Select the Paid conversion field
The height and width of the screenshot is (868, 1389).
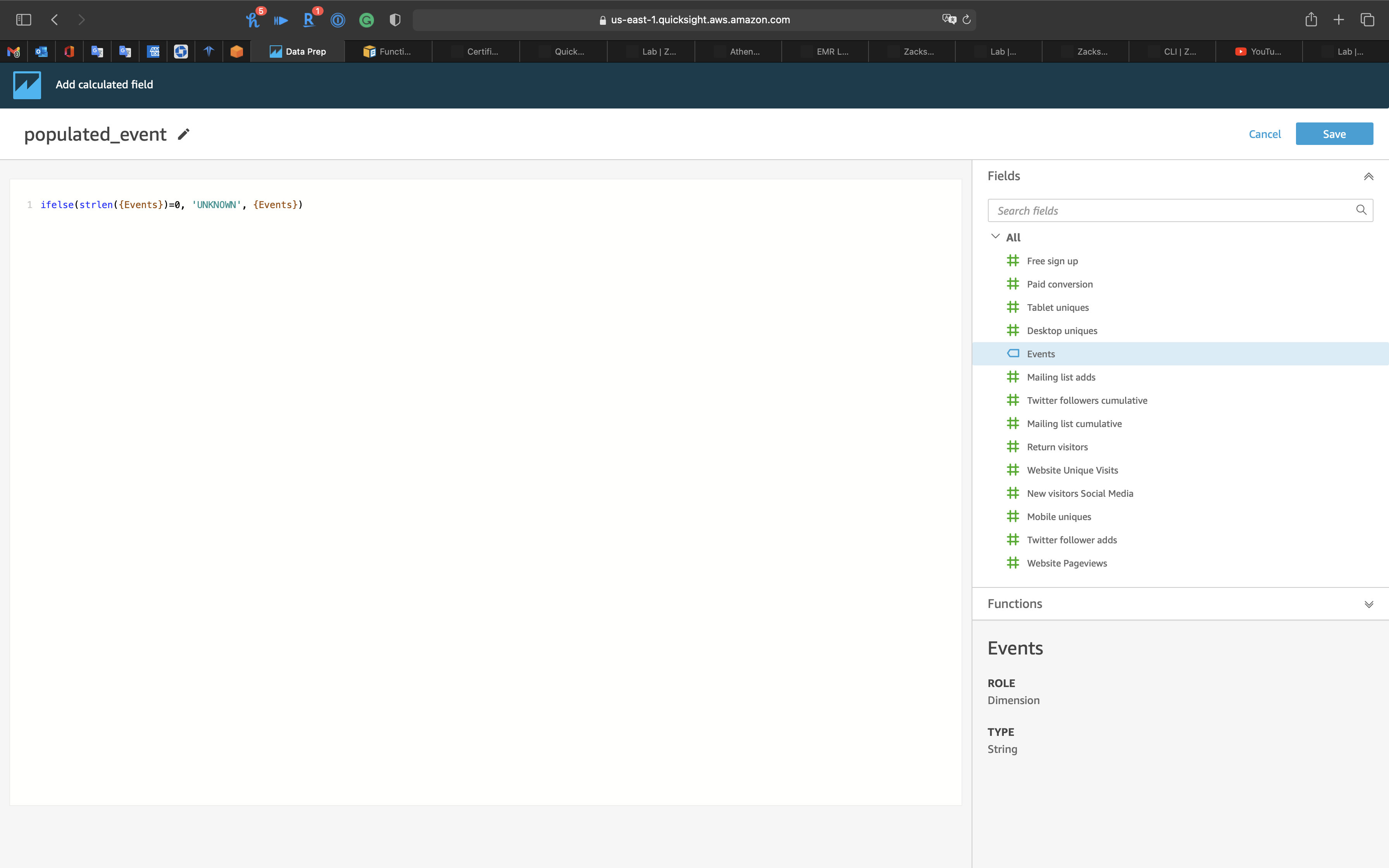[x=1059, y=284]
